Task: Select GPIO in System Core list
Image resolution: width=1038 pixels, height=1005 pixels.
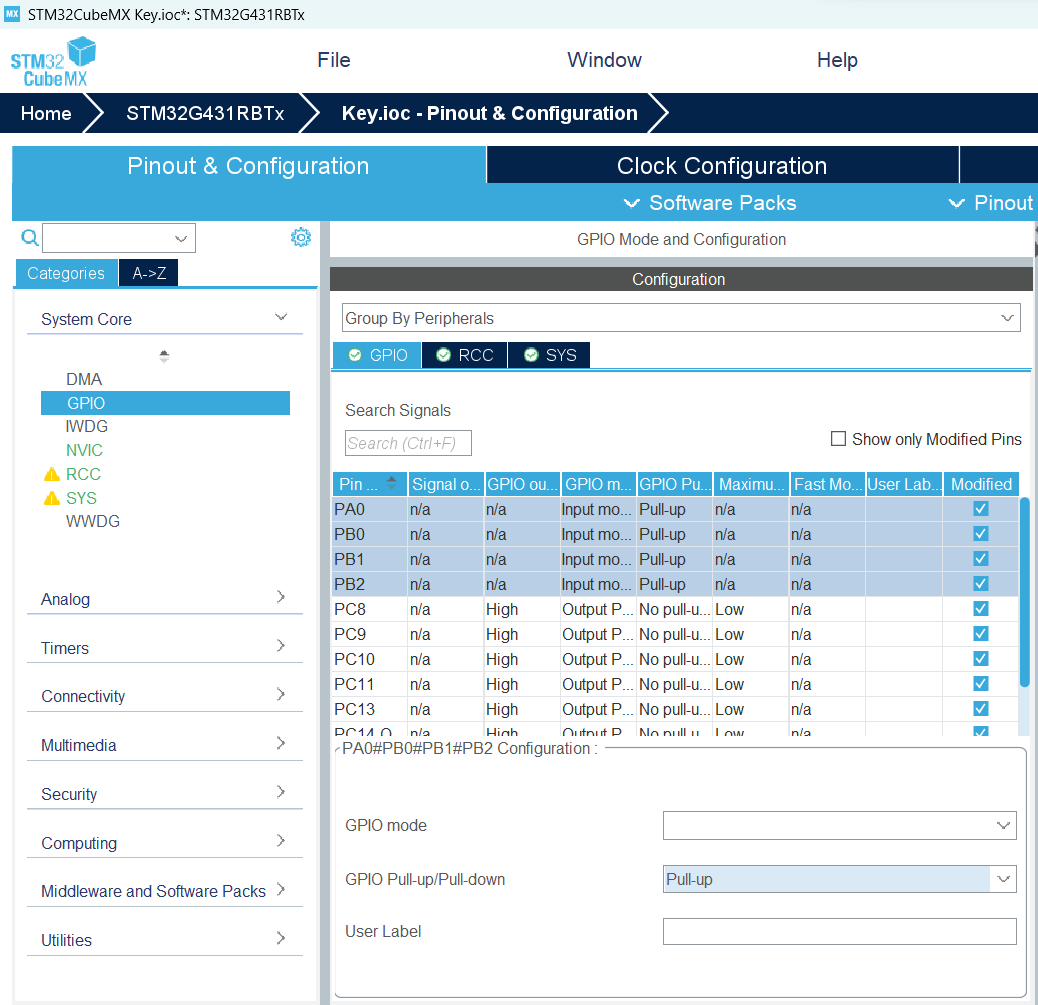Action: tap(165, 403)
